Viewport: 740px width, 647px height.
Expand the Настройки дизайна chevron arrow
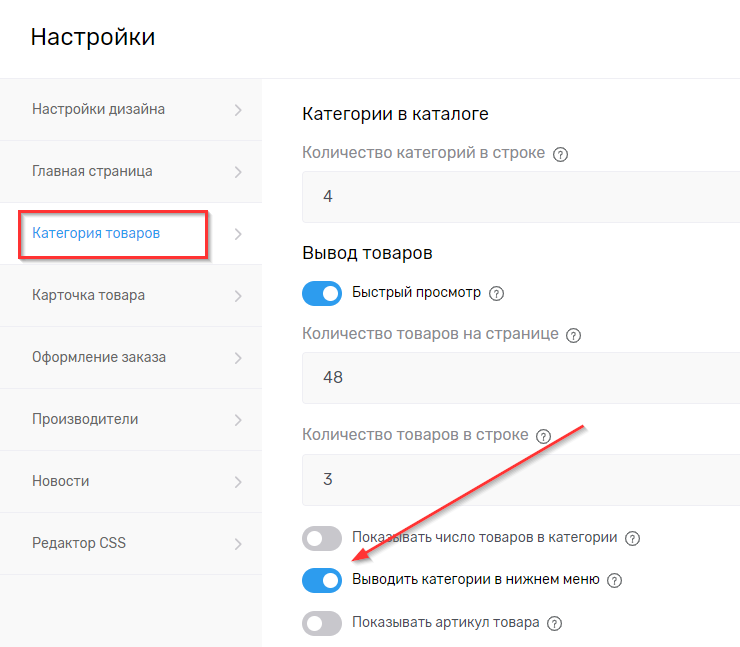click(238, 110)
